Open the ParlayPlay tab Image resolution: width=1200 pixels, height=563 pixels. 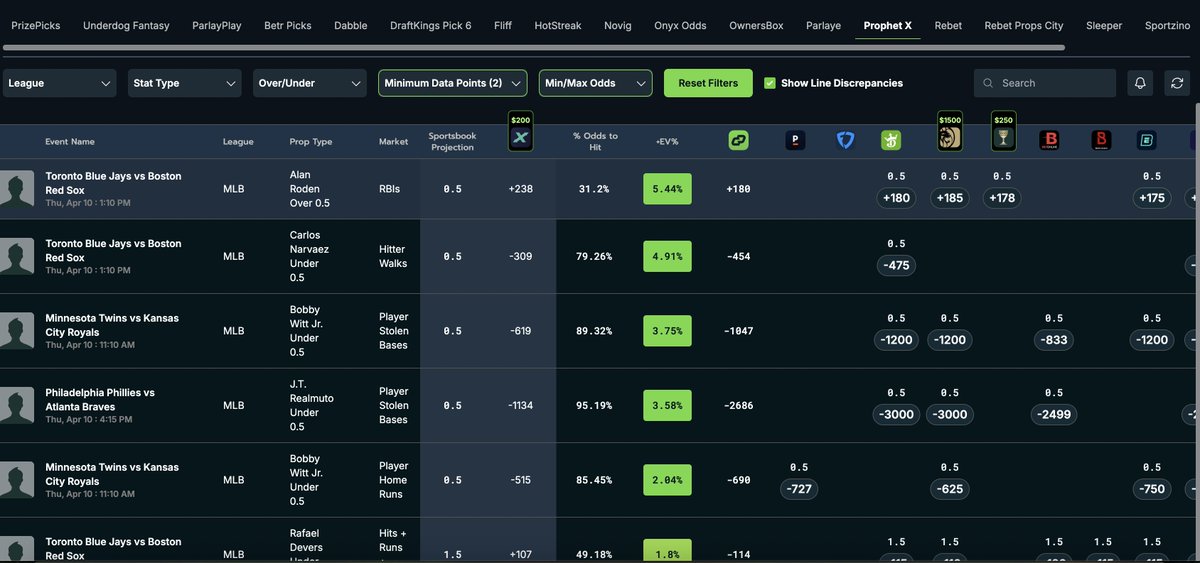click(217, 25)
